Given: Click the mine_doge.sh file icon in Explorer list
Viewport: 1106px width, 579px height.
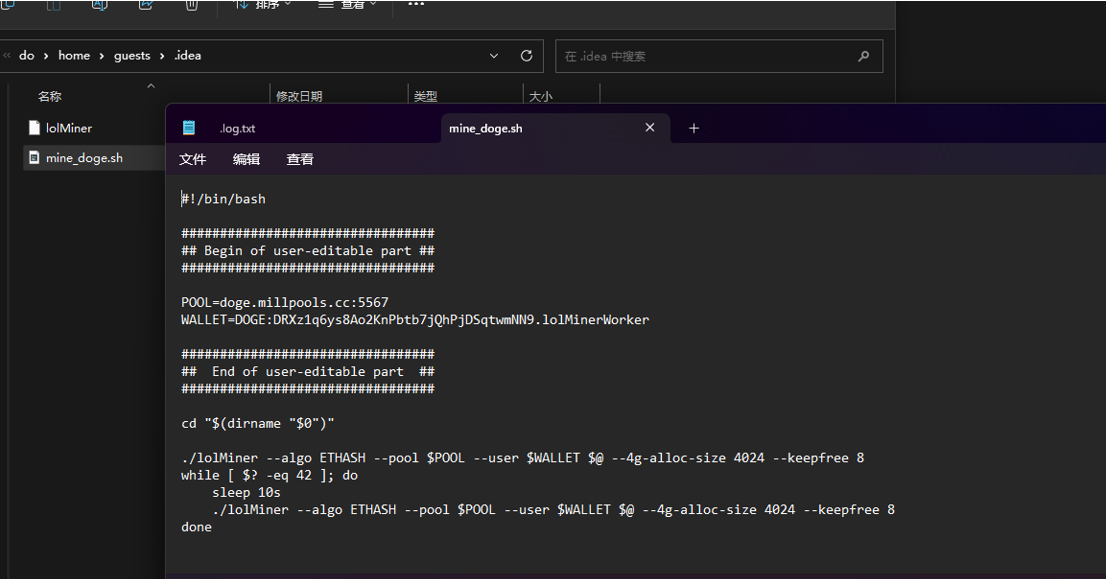Looking at the screenshot, I should click(34, 157).
